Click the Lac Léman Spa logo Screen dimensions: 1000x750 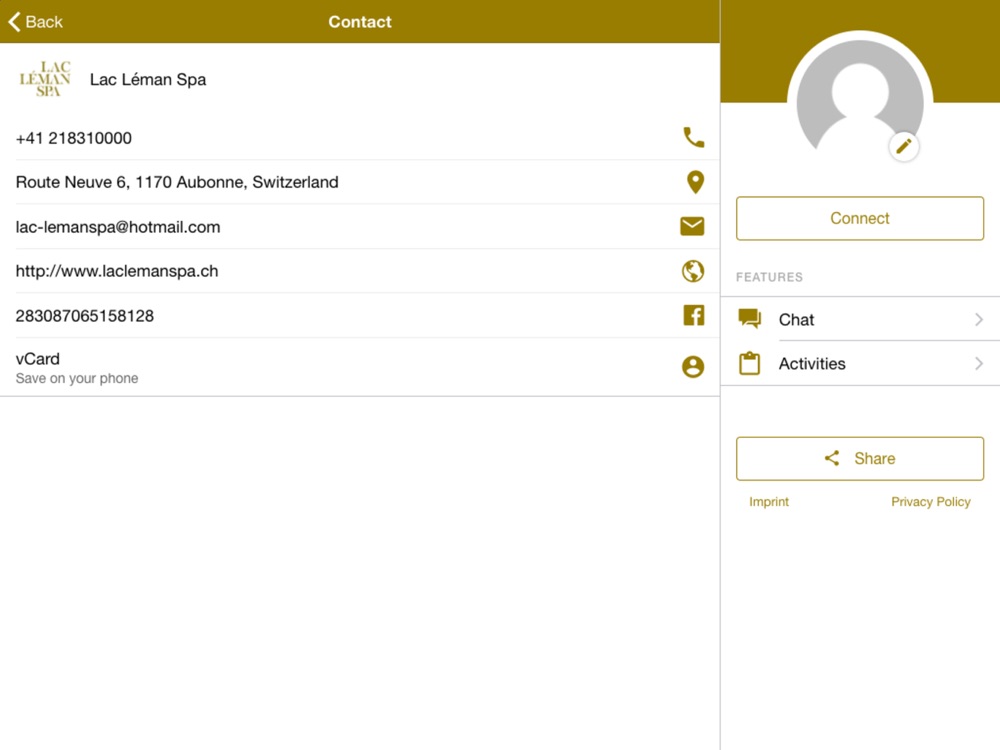click(x=45, y=79)
